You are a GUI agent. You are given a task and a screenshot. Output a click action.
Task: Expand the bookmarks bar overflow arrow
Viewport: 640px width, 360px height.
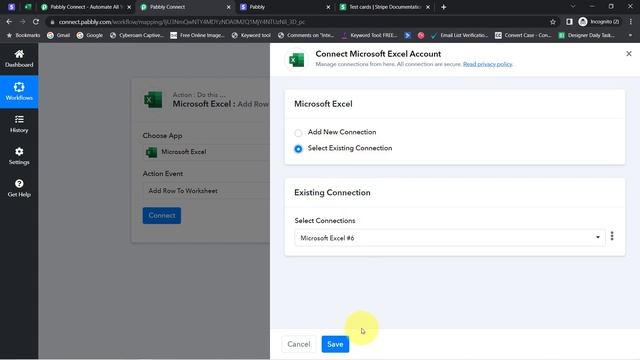click(x=630, y=36)
